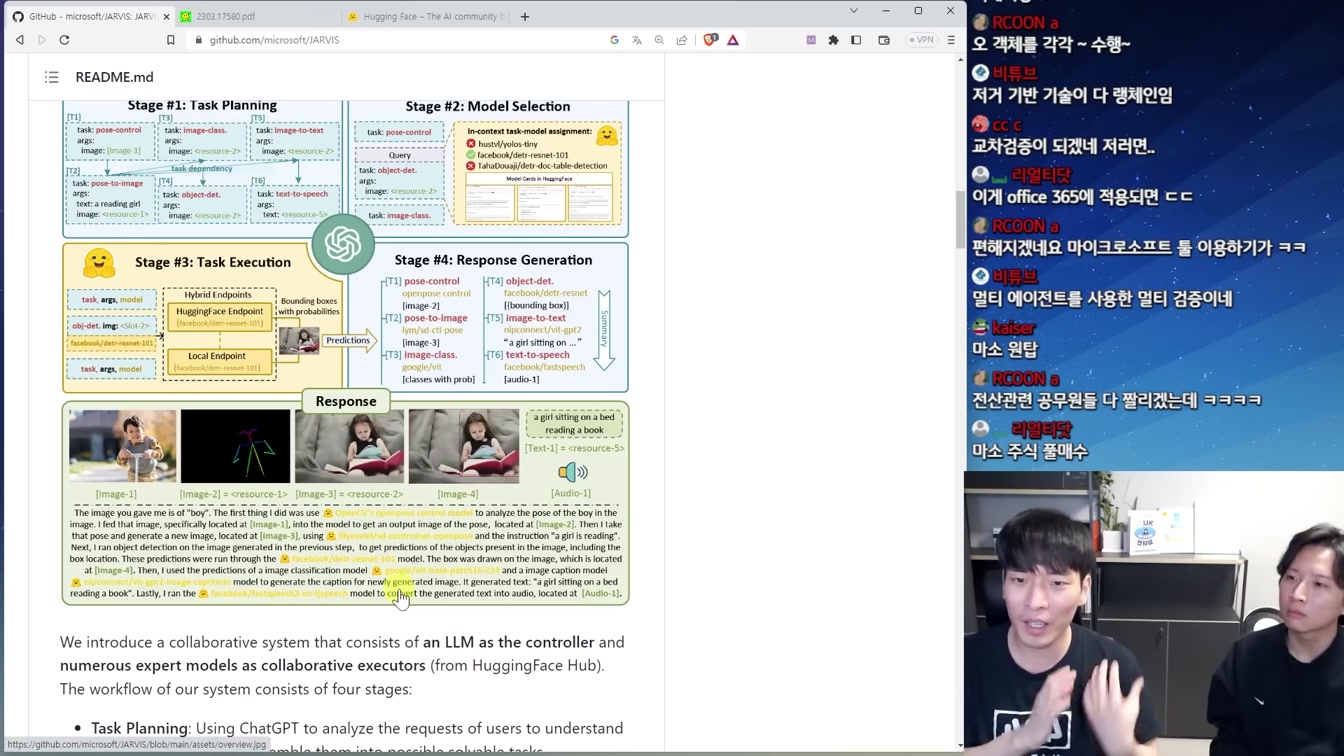This screenshot has height=756, width=1344.
Task: Toggle the browser sidebar panel icon
Action: tap(856, 40)
